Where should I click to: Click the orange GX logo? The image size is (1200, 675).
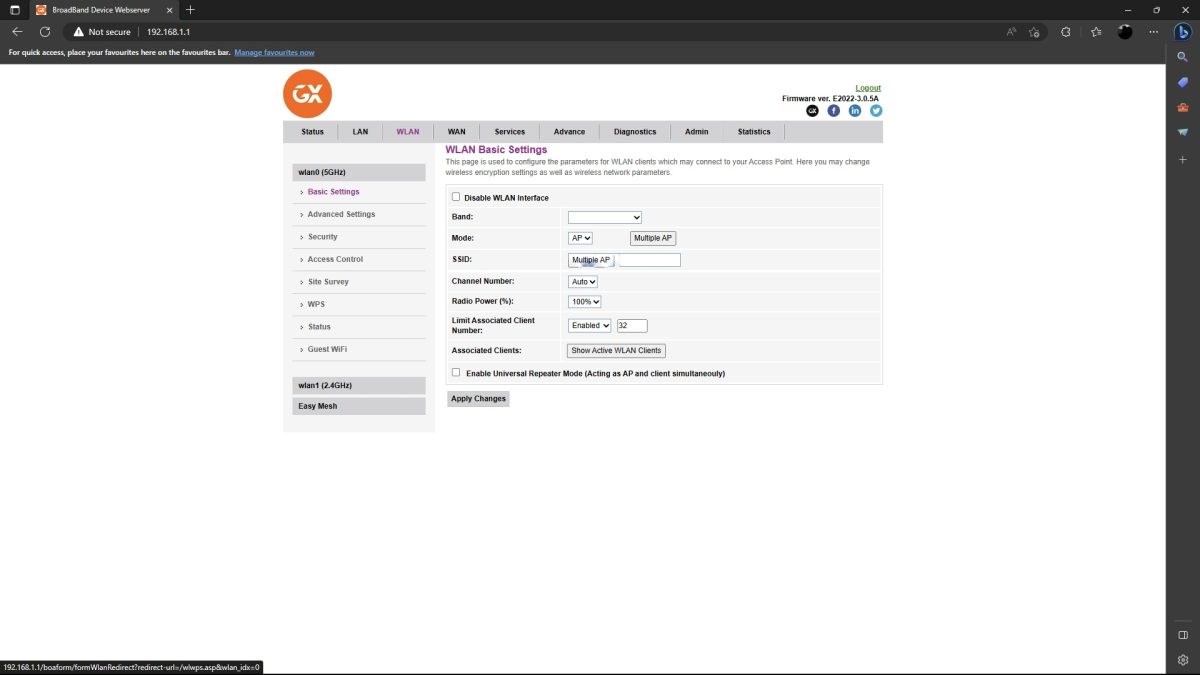pos(307,94)
